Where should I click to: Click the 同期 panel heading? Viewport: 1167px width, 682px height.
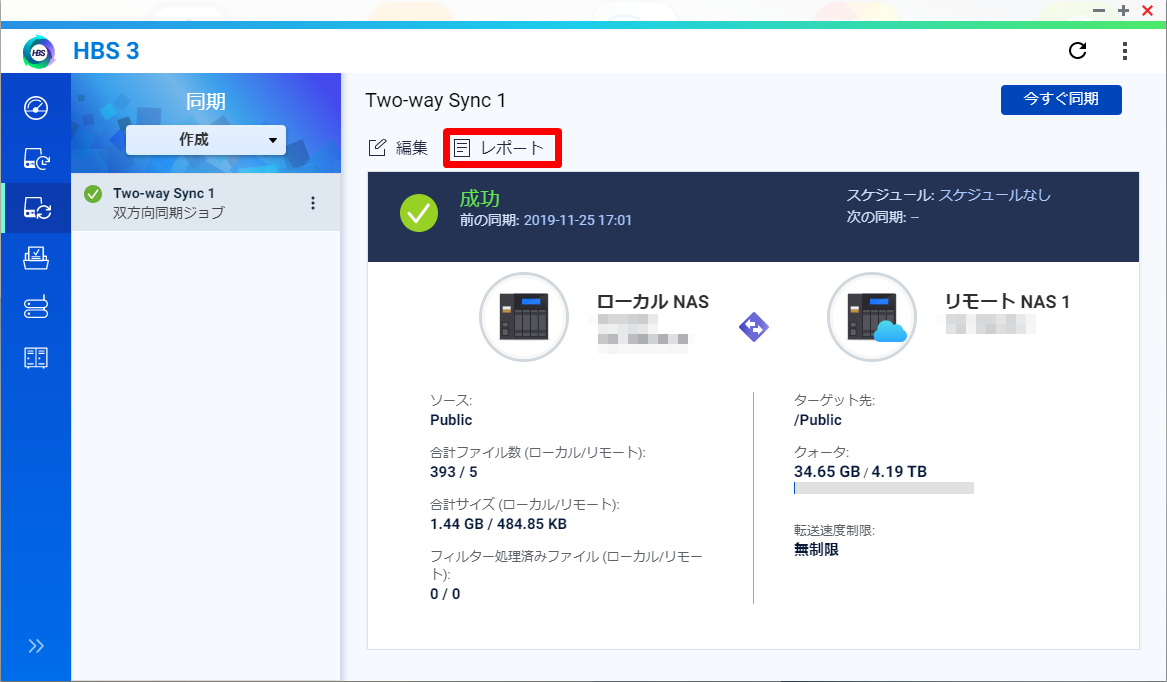pyautogui.click(x=205, y=101)
